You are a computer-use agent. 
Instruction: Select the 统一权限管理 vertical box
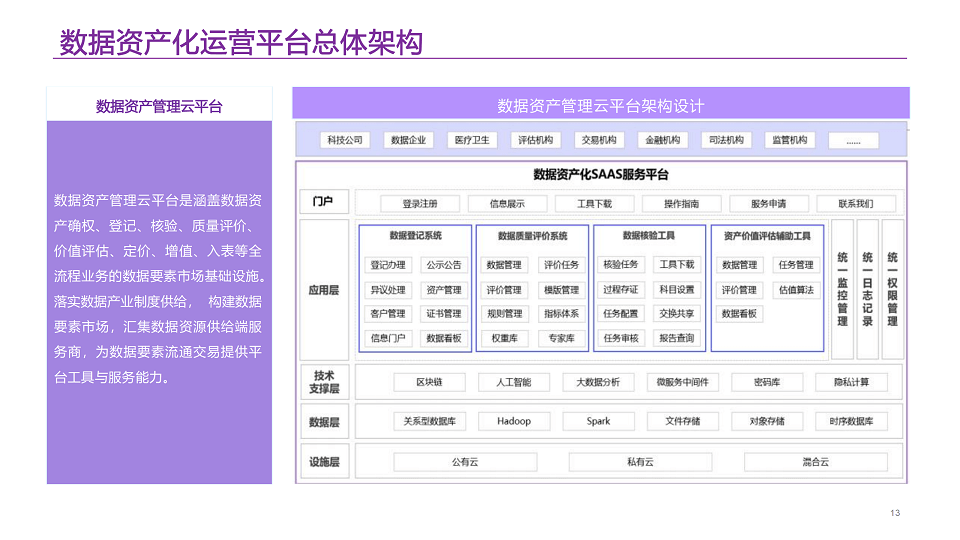(x=892, y=289)
